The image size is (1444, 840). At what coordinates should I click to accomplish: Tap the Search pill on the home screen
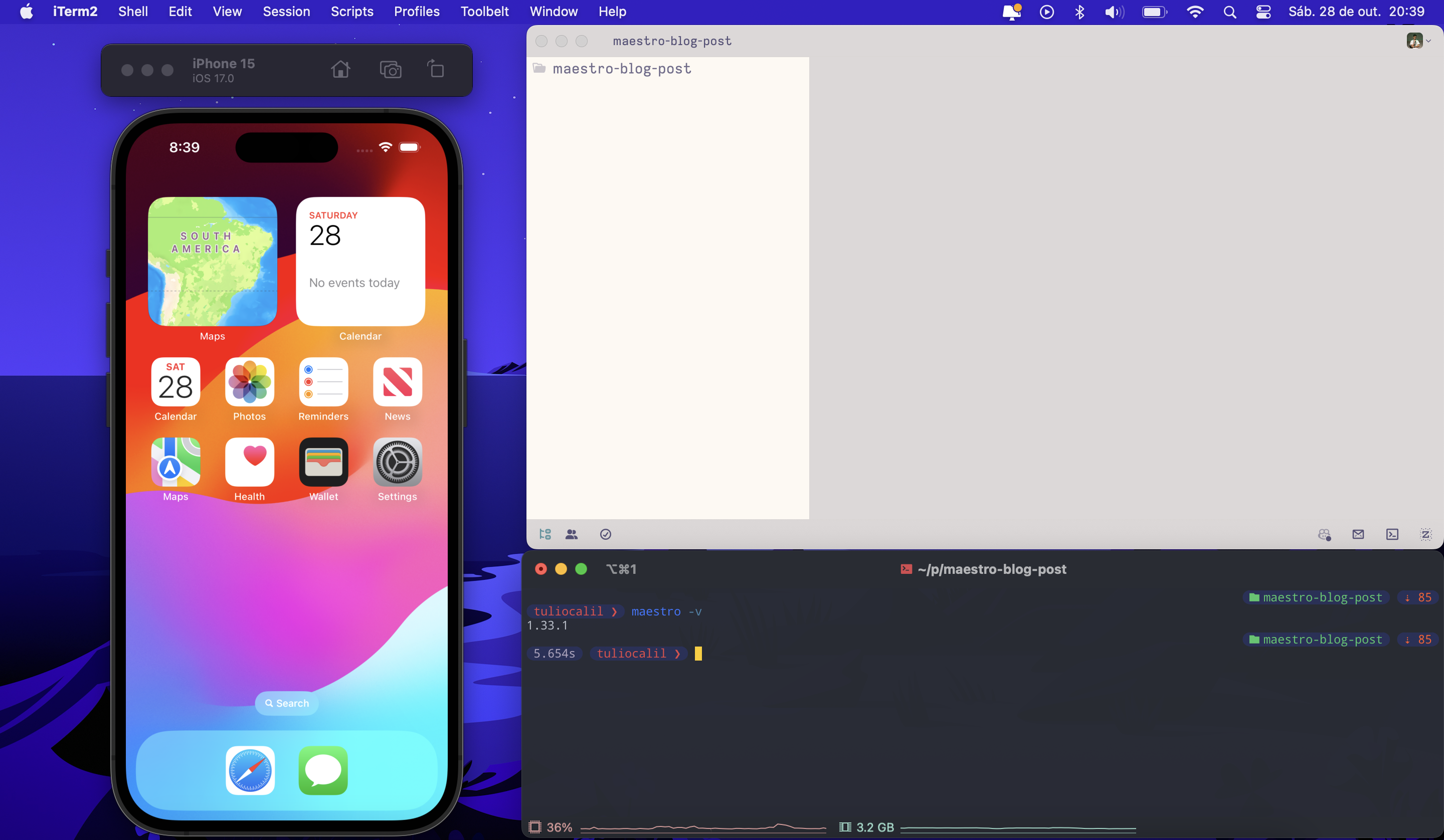point(286,703)
